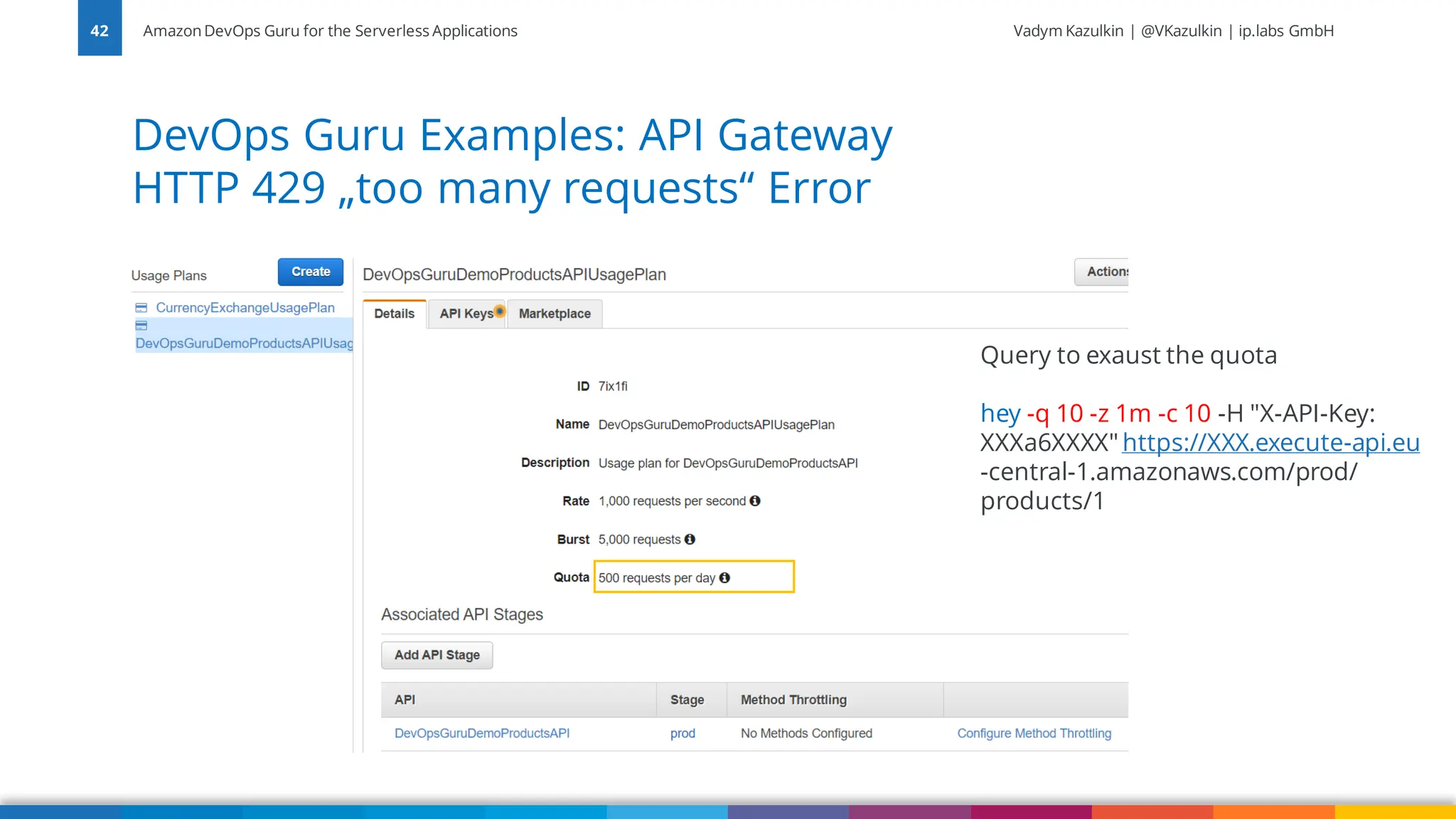Click Configure Method Throttling link

pyautogui.click(x=1034, y=733)
